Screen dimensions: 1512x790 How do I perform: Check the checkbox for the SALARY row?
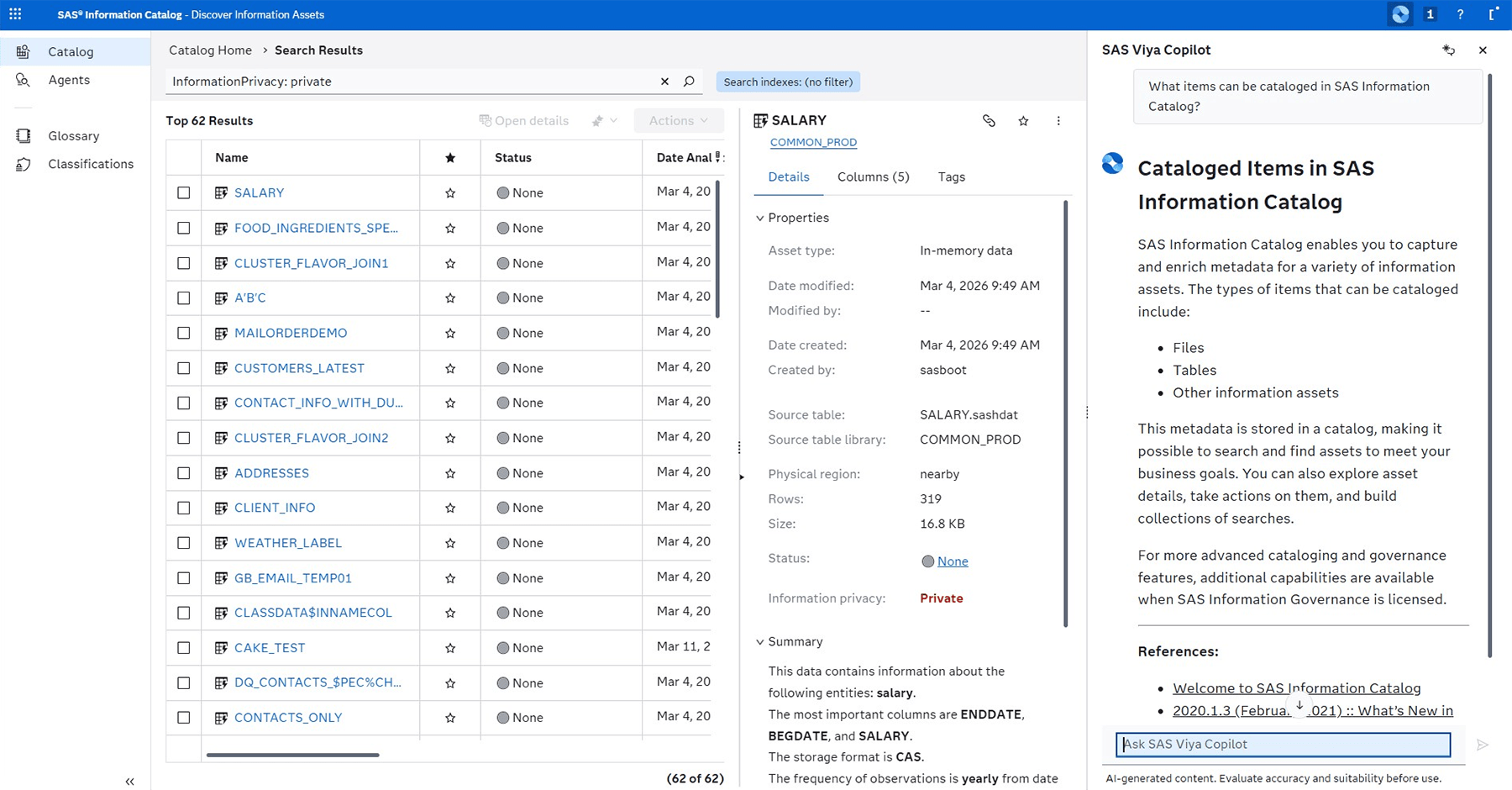click(x=183, y=192)
